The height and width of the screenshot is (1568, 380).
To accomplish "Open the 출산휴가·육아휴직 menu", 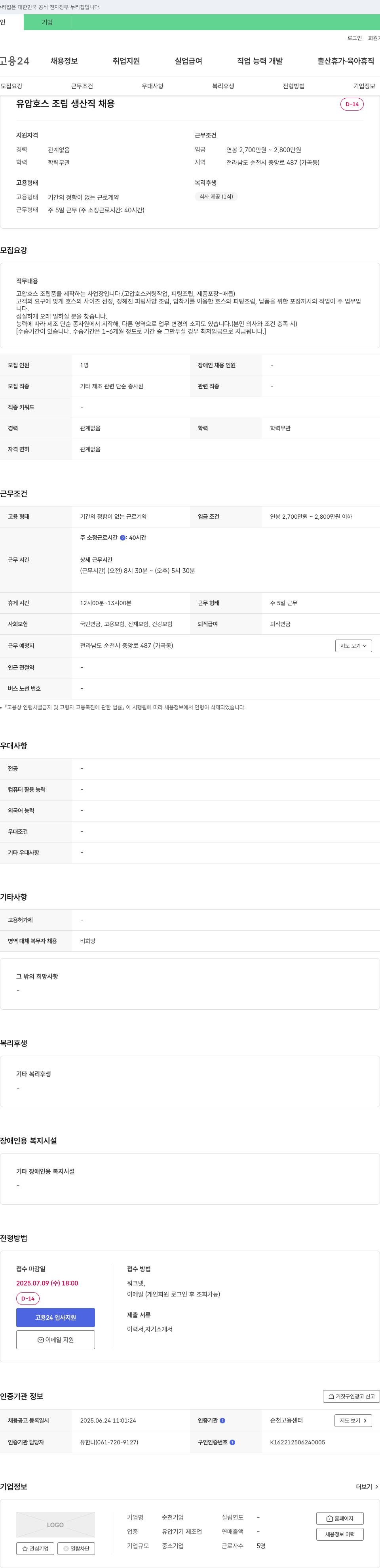I will click(345, 61).
